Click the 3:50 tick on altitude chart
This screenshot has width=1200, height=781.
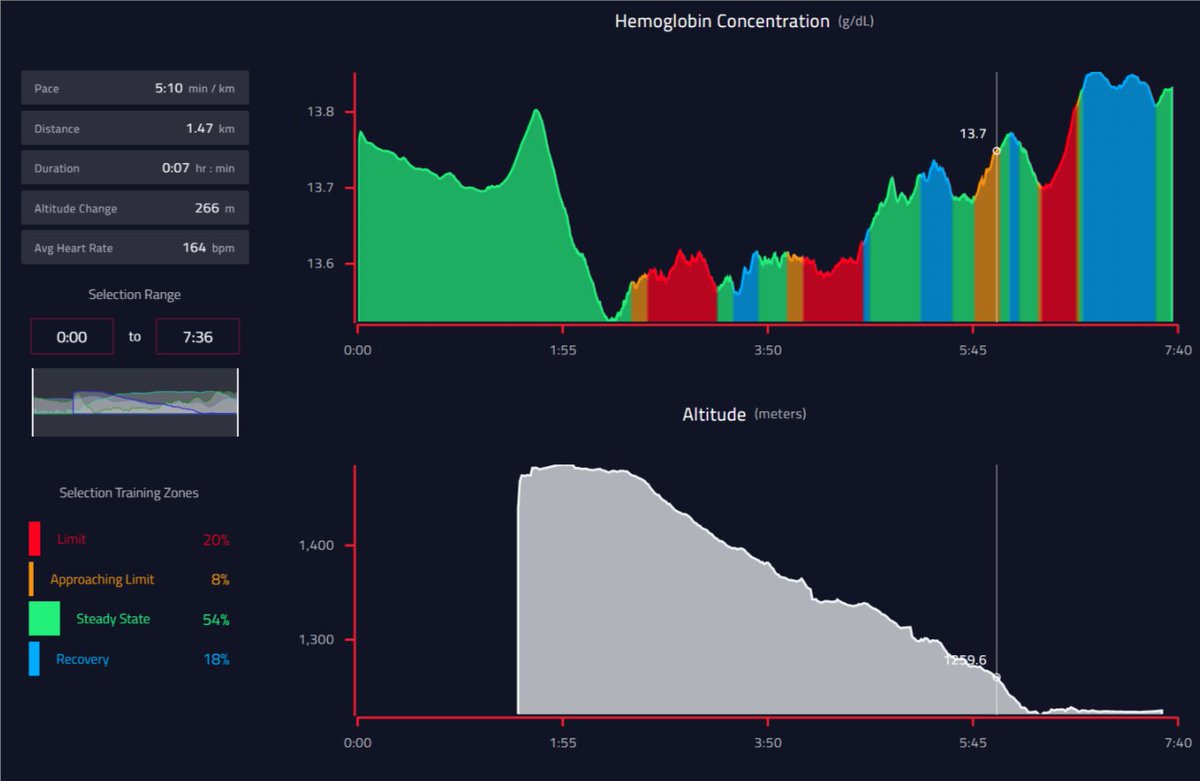[767, 744]
